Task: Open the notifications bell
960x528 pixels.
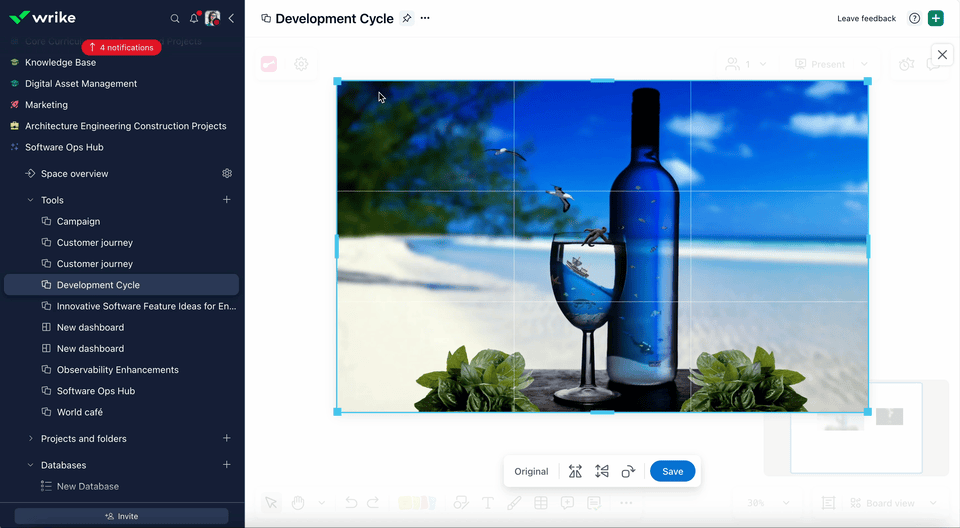Action: click(x=194, y=18)
